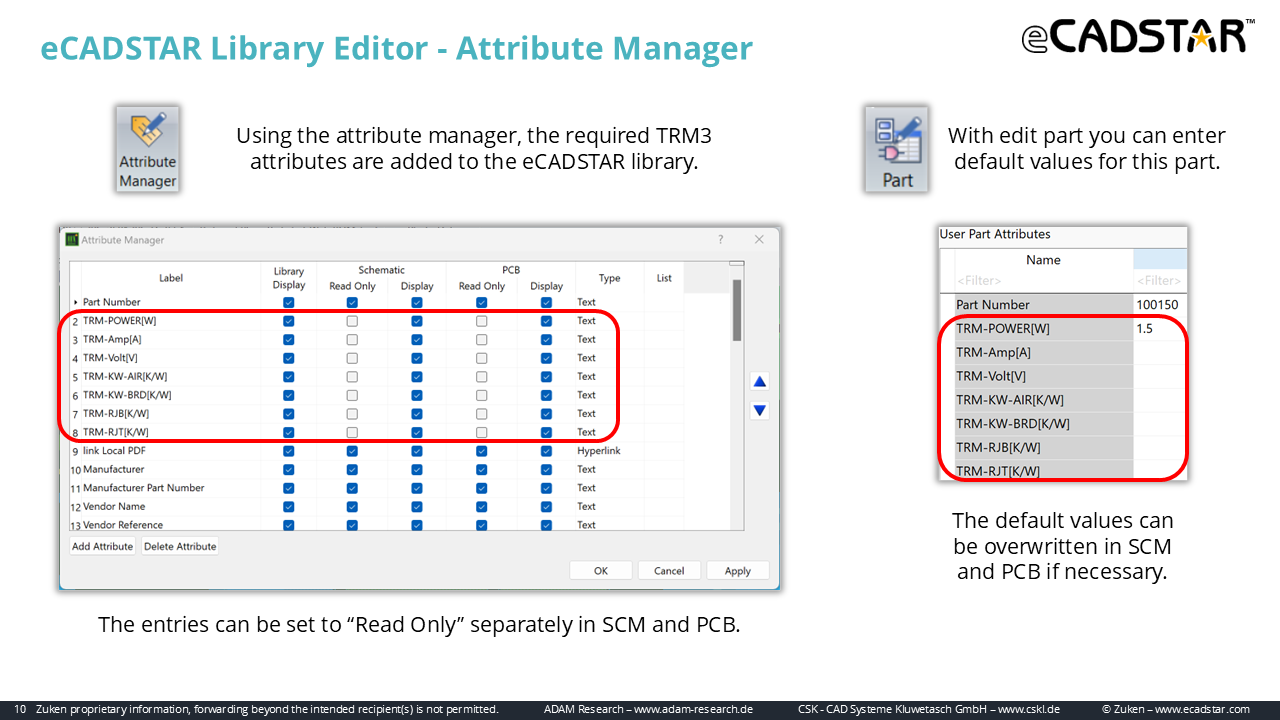
Task: Select TRM-KW-BRD[K/W] in User Part Attributes
Action: (x=1013, y=423)
